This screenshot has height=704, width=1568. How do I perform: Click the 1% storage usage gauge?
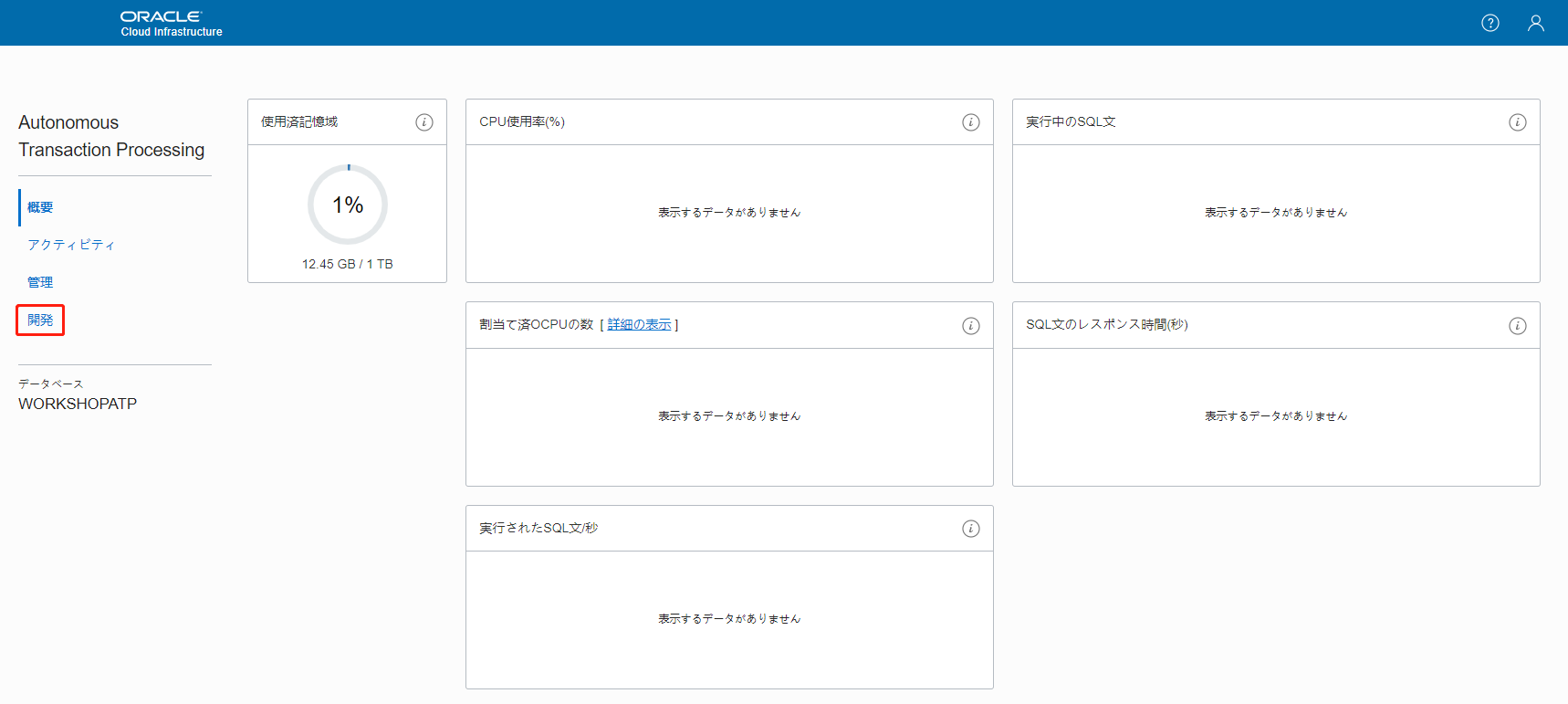tap(348, 205)
